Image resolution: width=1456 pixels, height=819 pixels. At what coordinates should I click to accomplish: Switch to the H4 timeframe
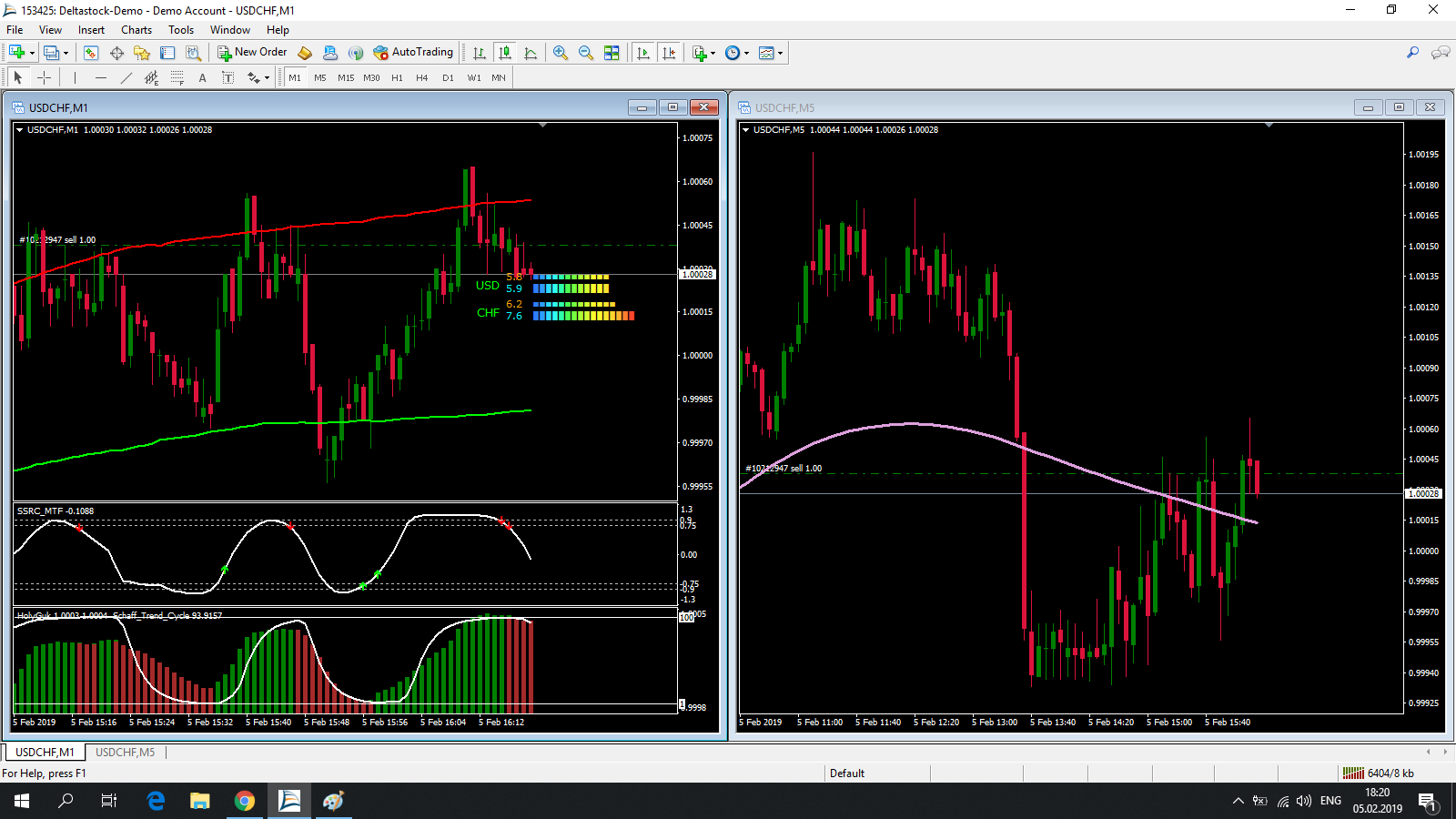pyautogui.click(x=422, y=77)
